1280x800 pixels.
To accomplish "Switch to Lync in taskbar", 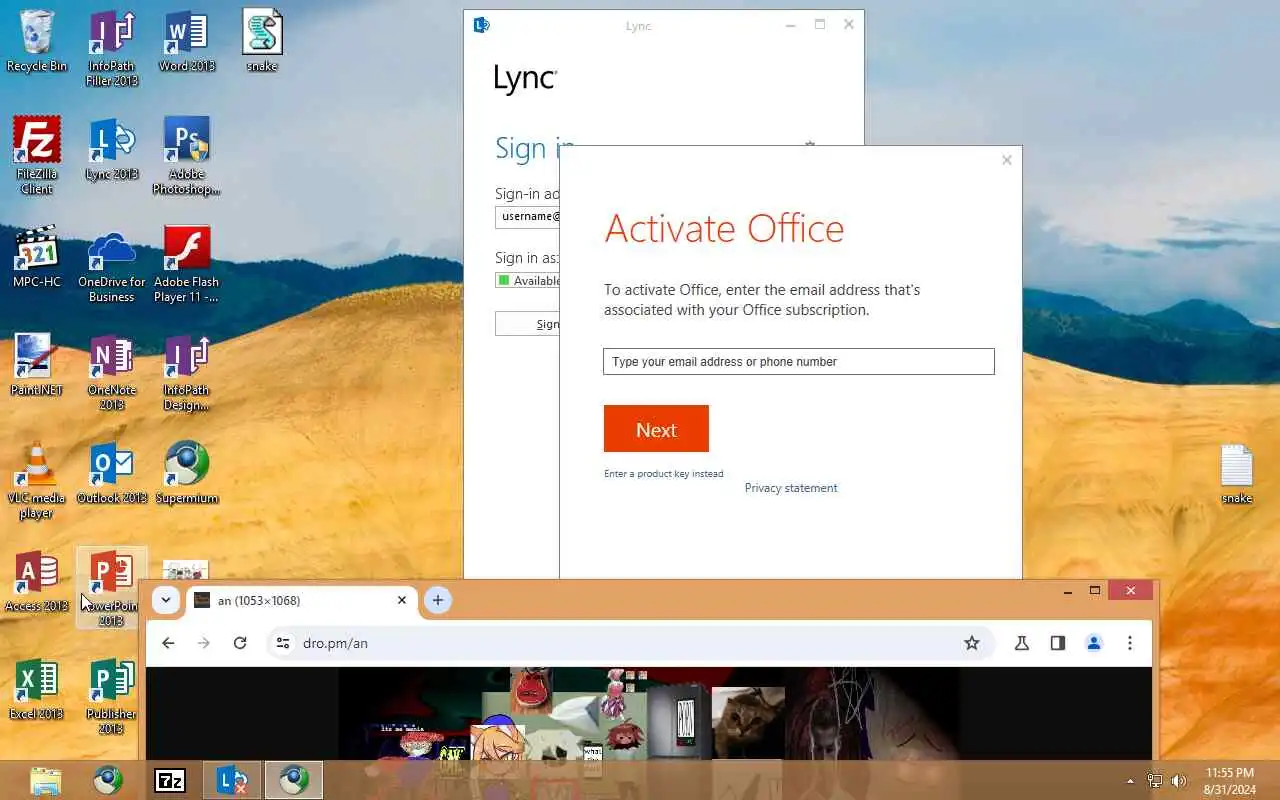I will [232, 780].
